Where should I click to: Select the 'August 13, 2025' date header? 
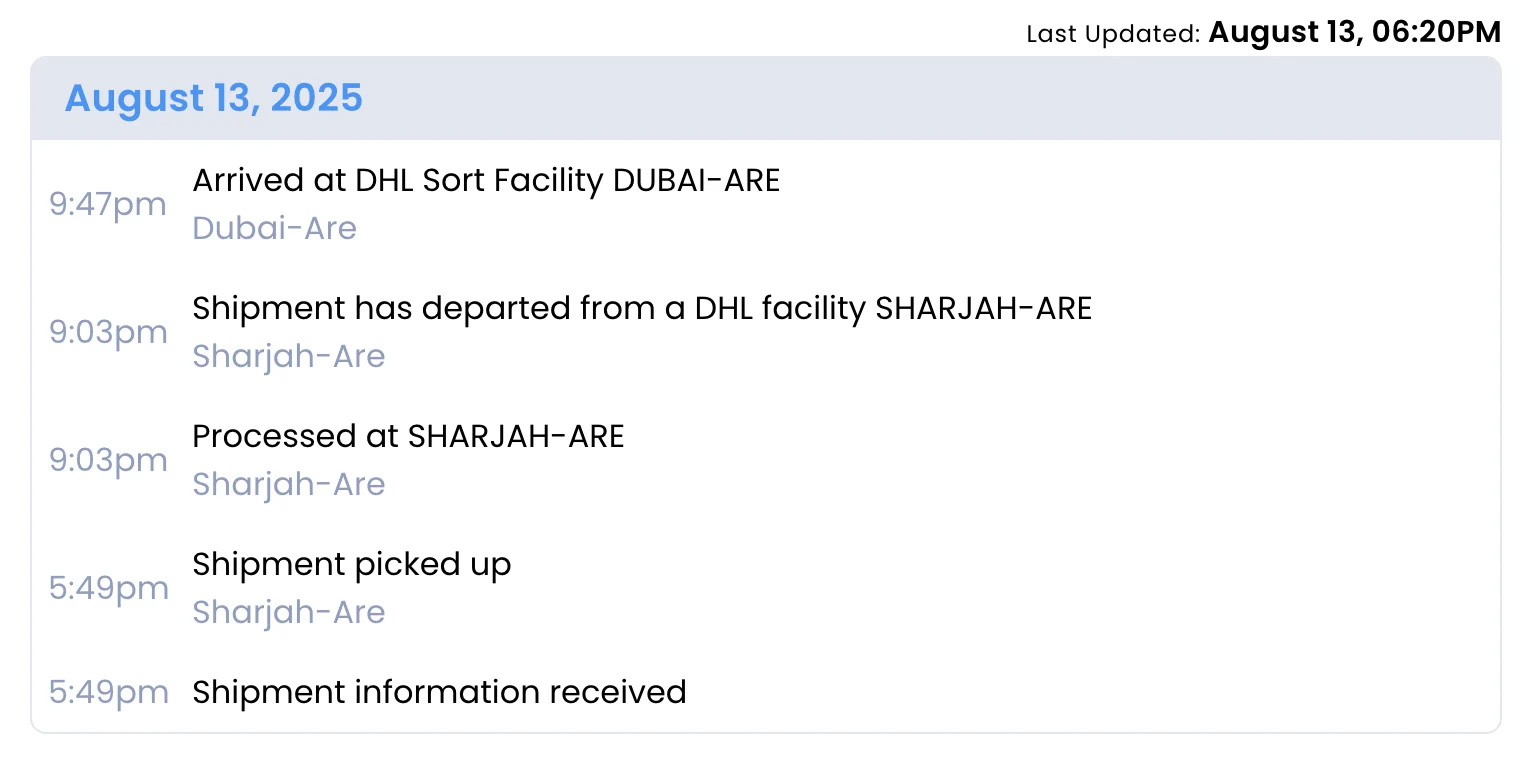click(x=213, y=98)
